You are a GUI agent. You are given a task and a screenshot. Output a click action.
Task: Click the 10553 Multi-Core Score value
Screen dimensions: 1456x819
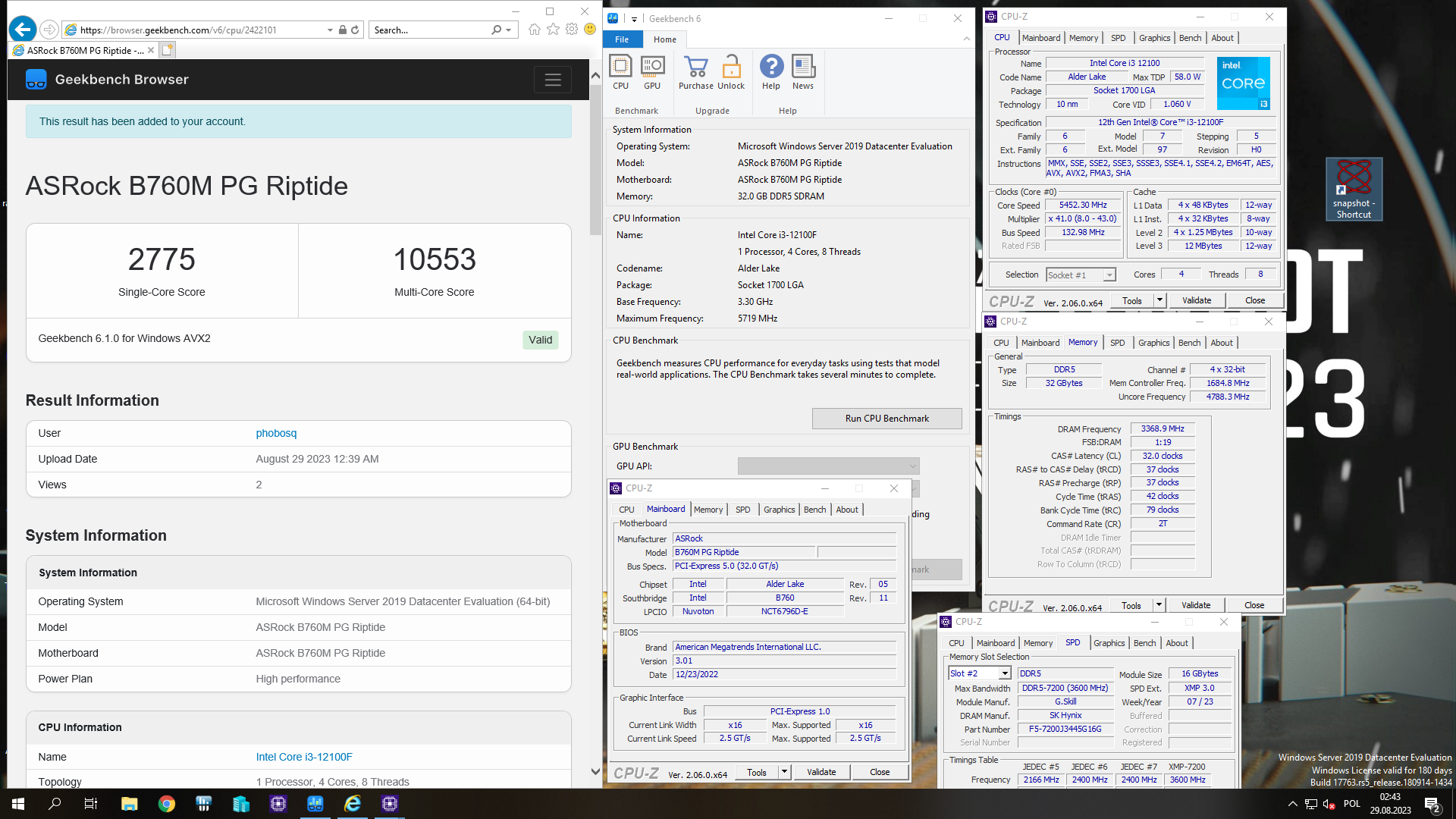(x=435, y=259)
